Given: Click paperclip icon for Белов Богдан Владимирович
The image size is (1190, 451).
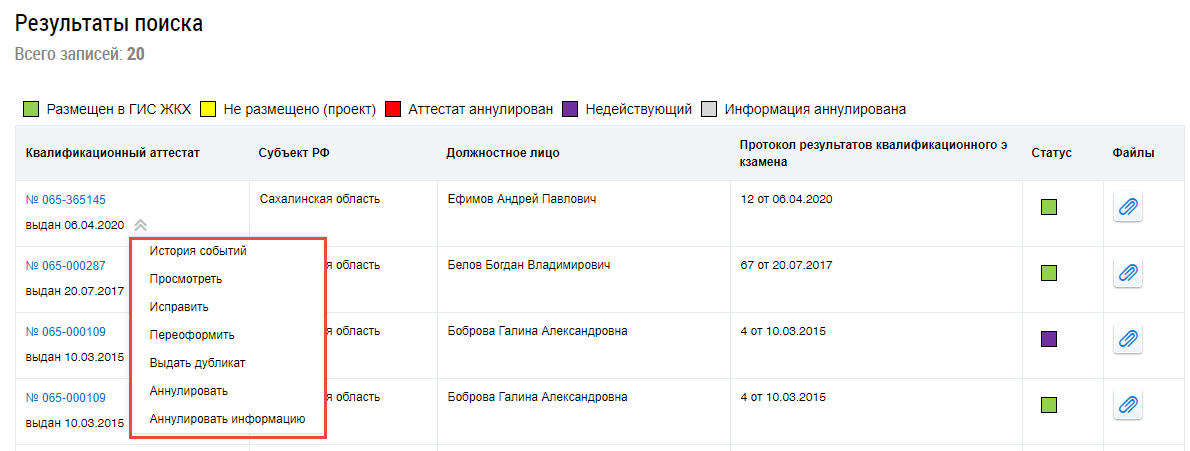Looking at the screenshot, I should 1127,273.
